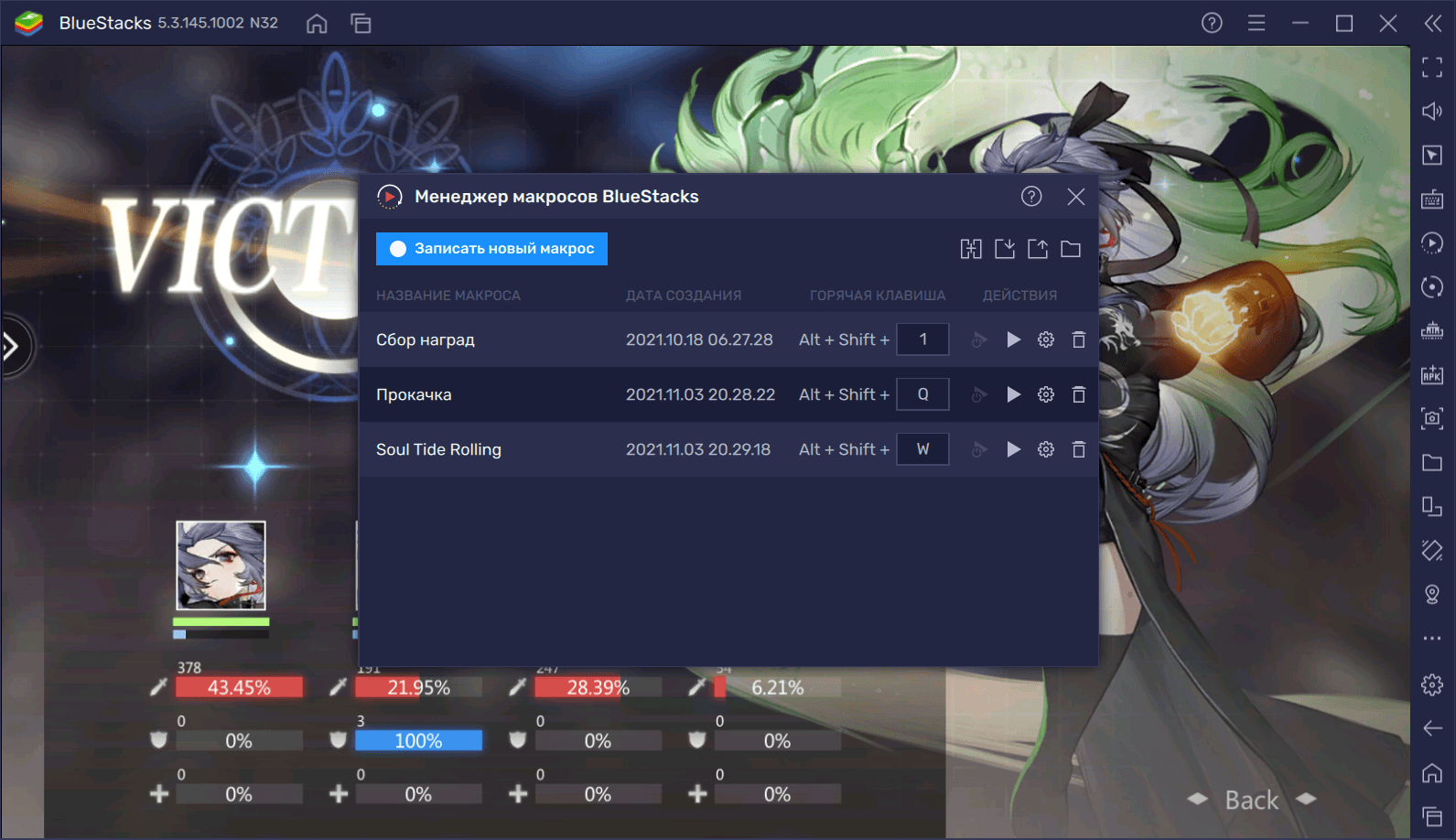Play the Сбор наград macro

click(x=1013, y=339)
